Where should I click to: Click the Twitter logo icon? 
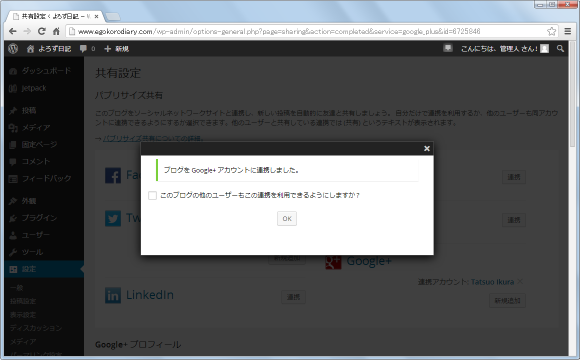point(113,218)
